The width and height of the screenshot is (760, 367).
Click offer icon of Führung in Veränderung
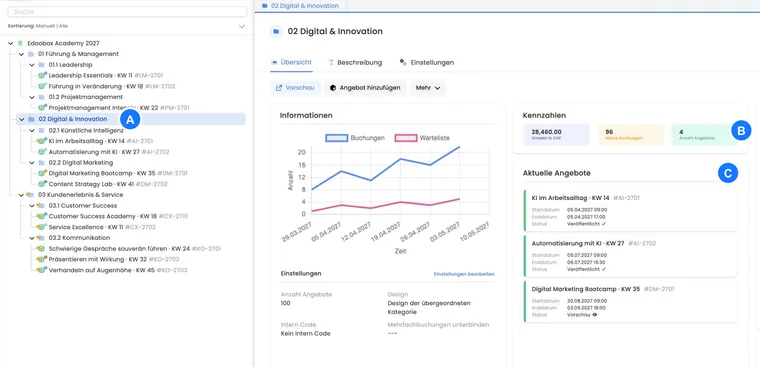(x=42, y=86)
